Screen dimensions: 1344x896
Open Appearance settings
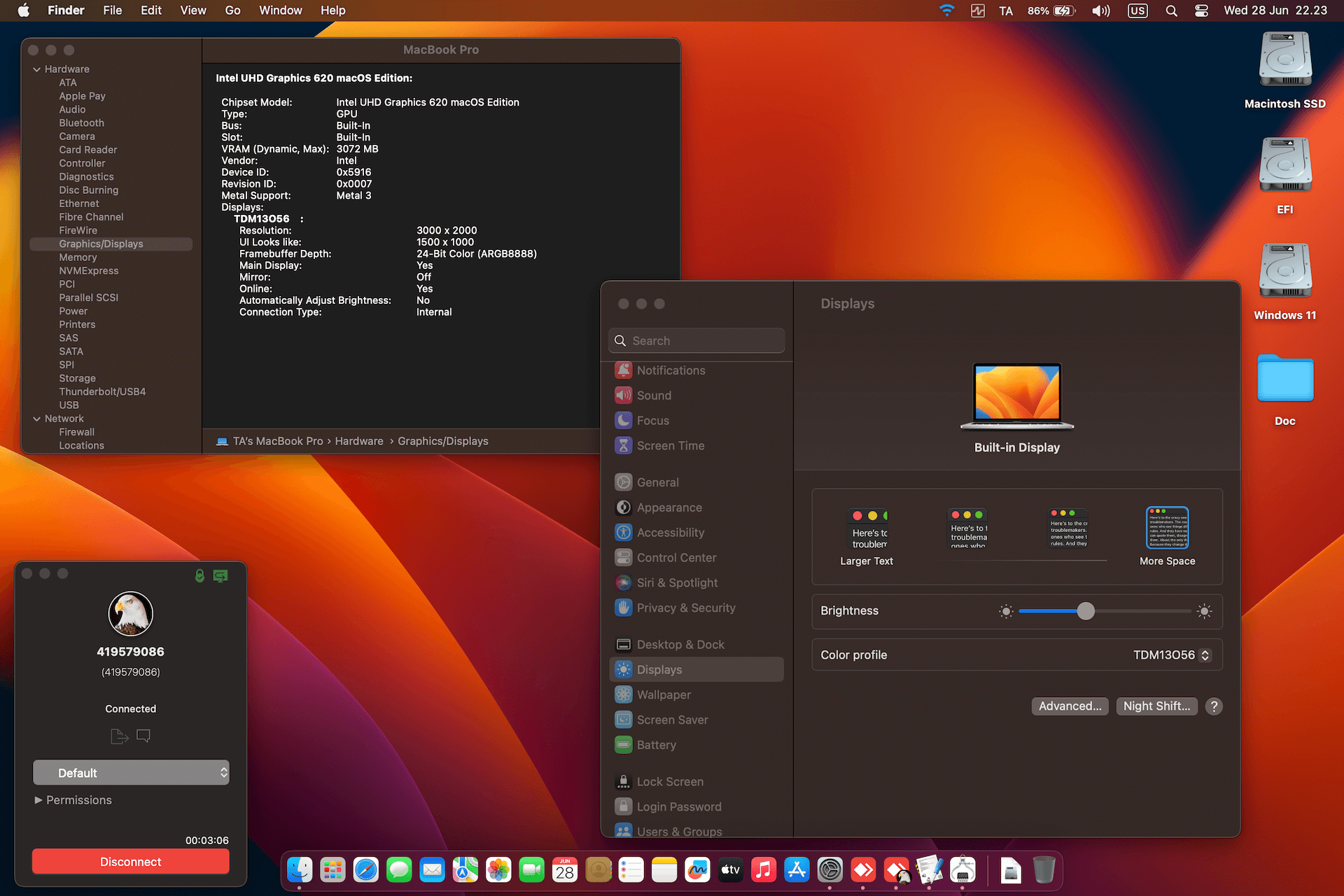click(x=696, y=507)
